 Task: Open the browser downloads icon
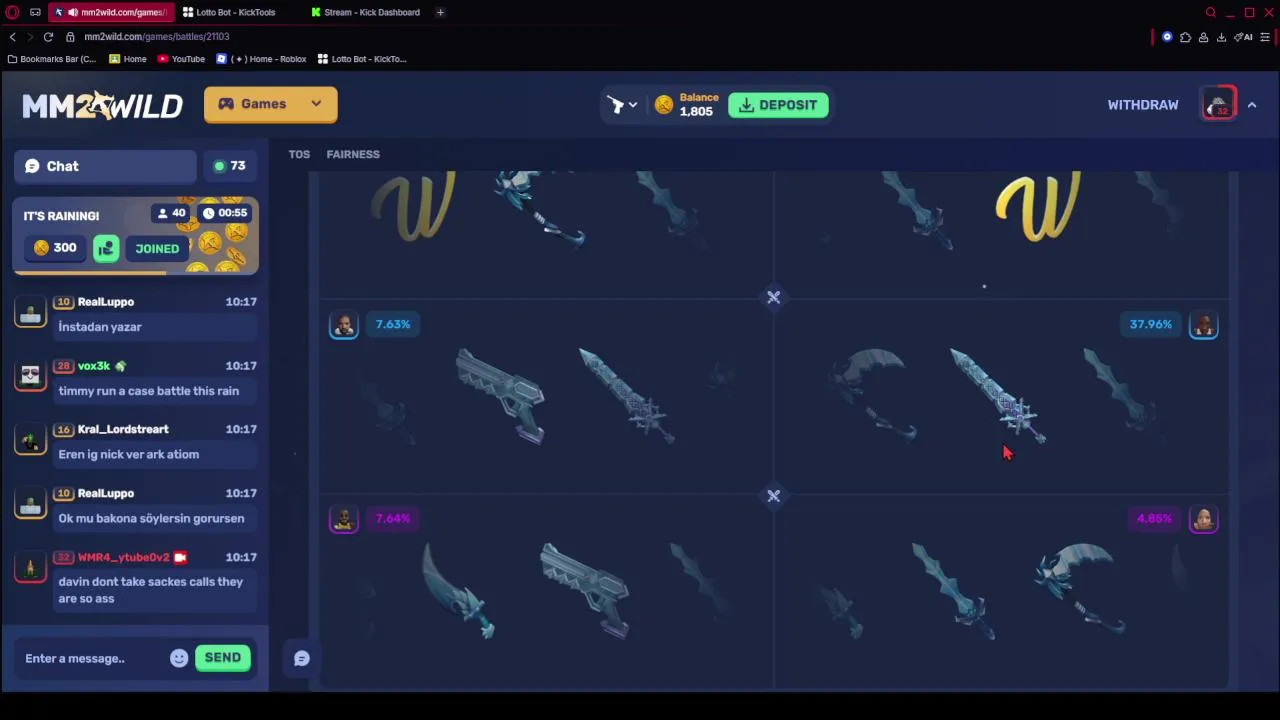coord(1221,37)
